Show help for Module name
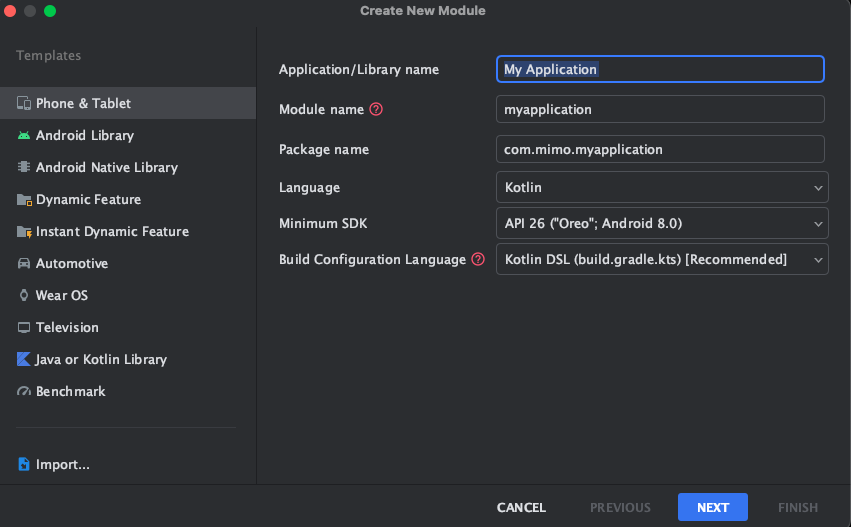Screen dimensions: 851x527 tap(376, 109)
